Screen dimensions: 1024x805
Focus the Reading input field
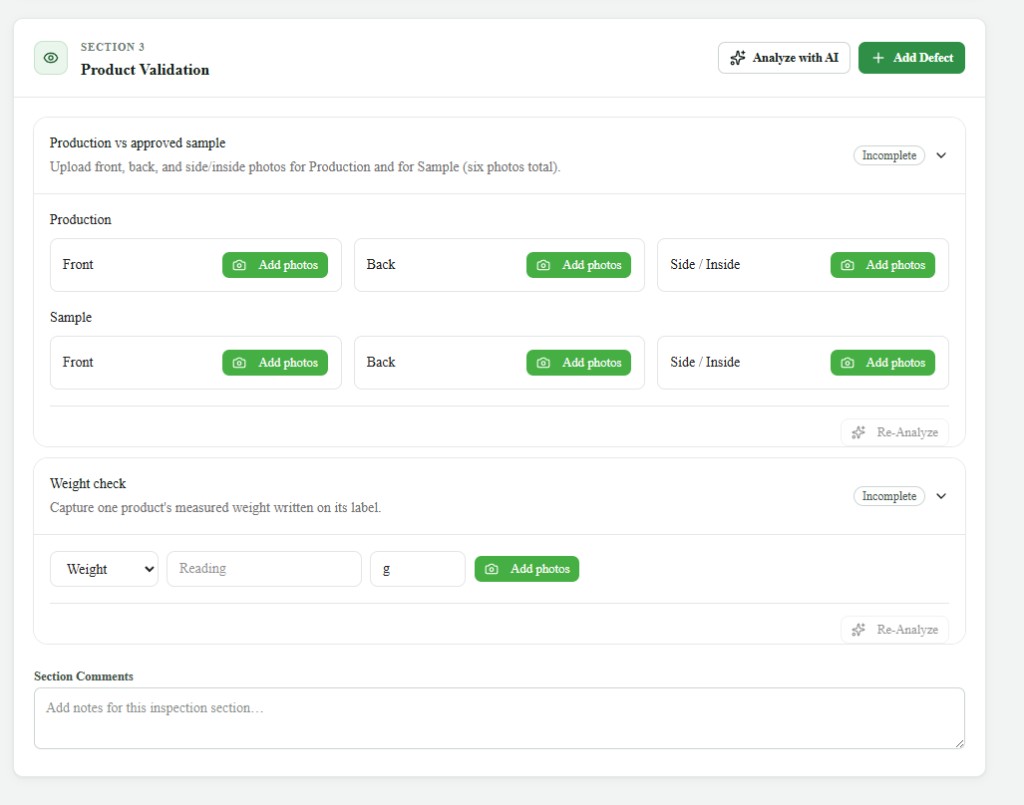coord(264,569)
